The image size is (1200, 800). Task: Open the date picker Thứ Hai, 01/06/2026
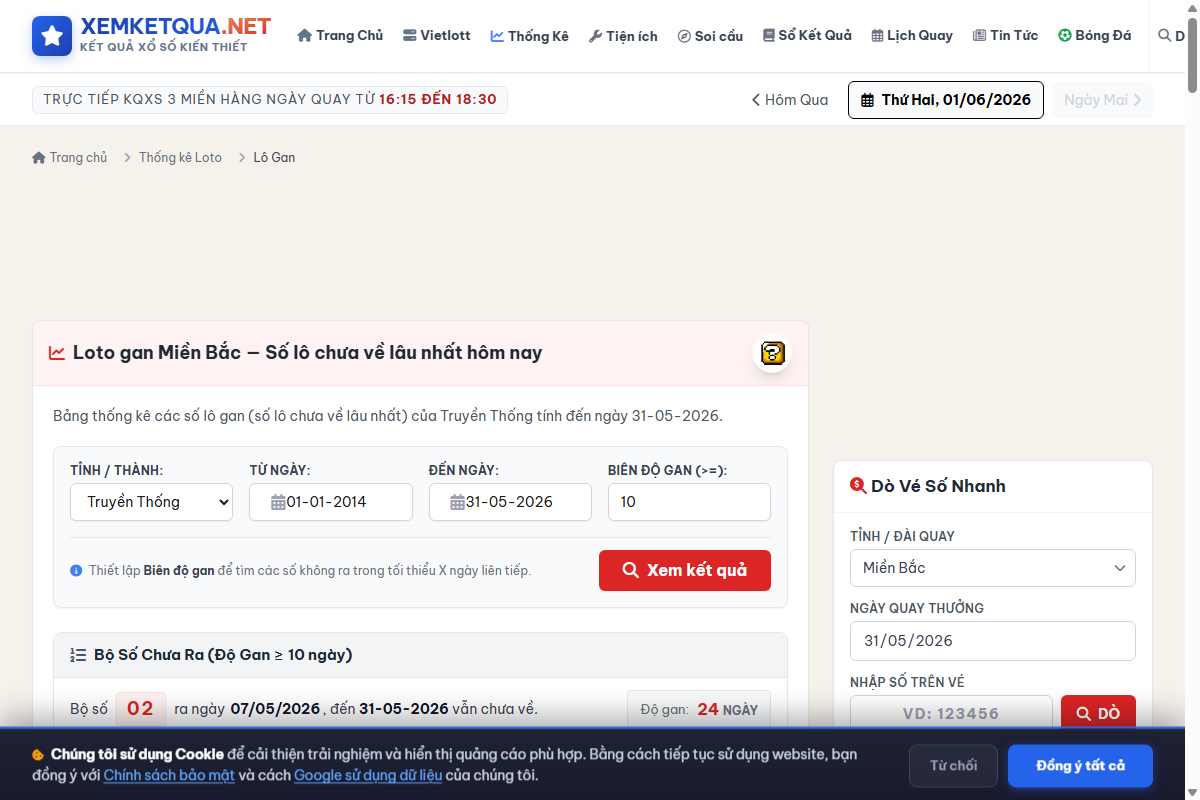tap(946, 100)
